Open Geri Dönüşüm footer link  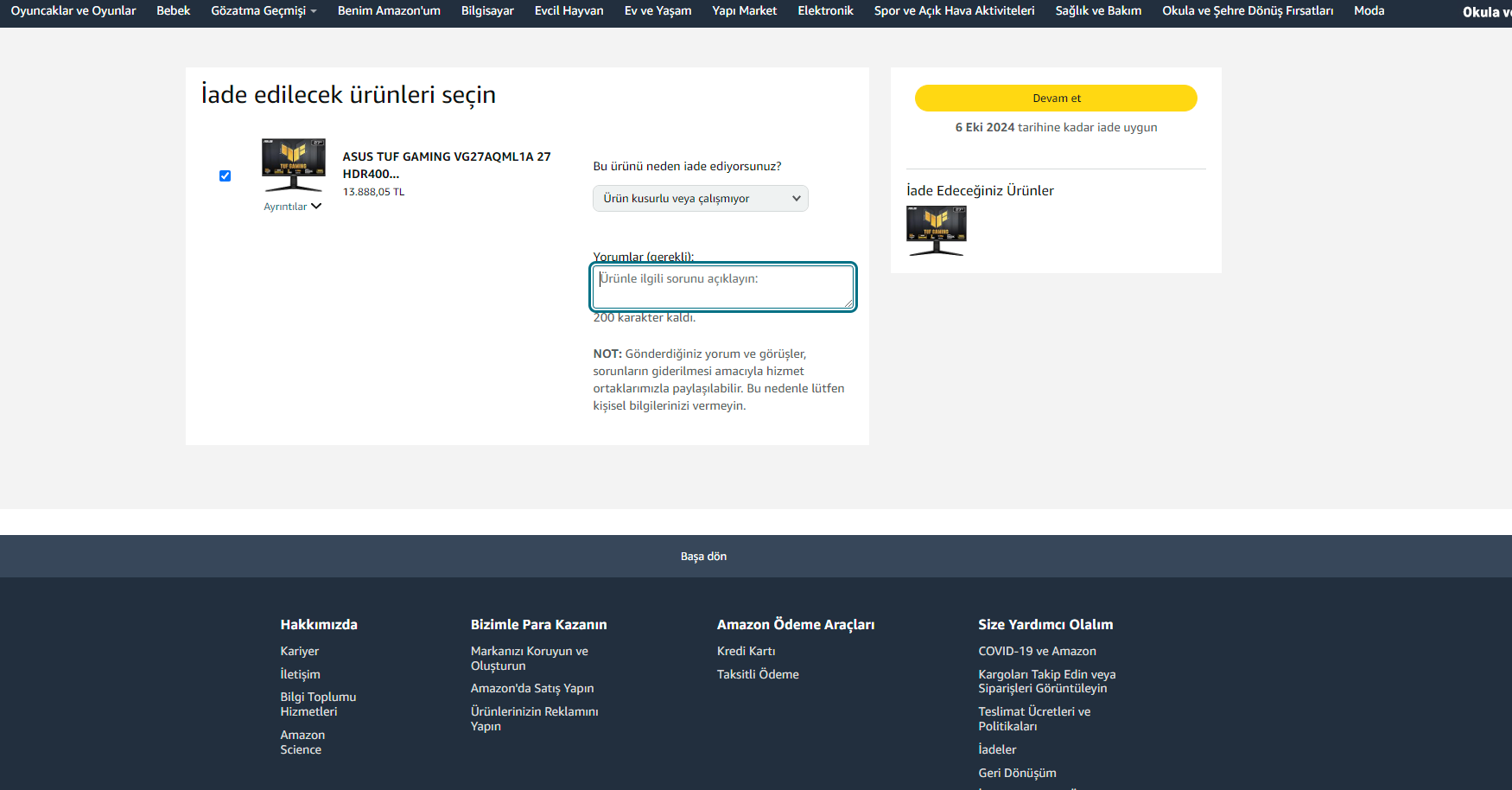coord(1017,773)
